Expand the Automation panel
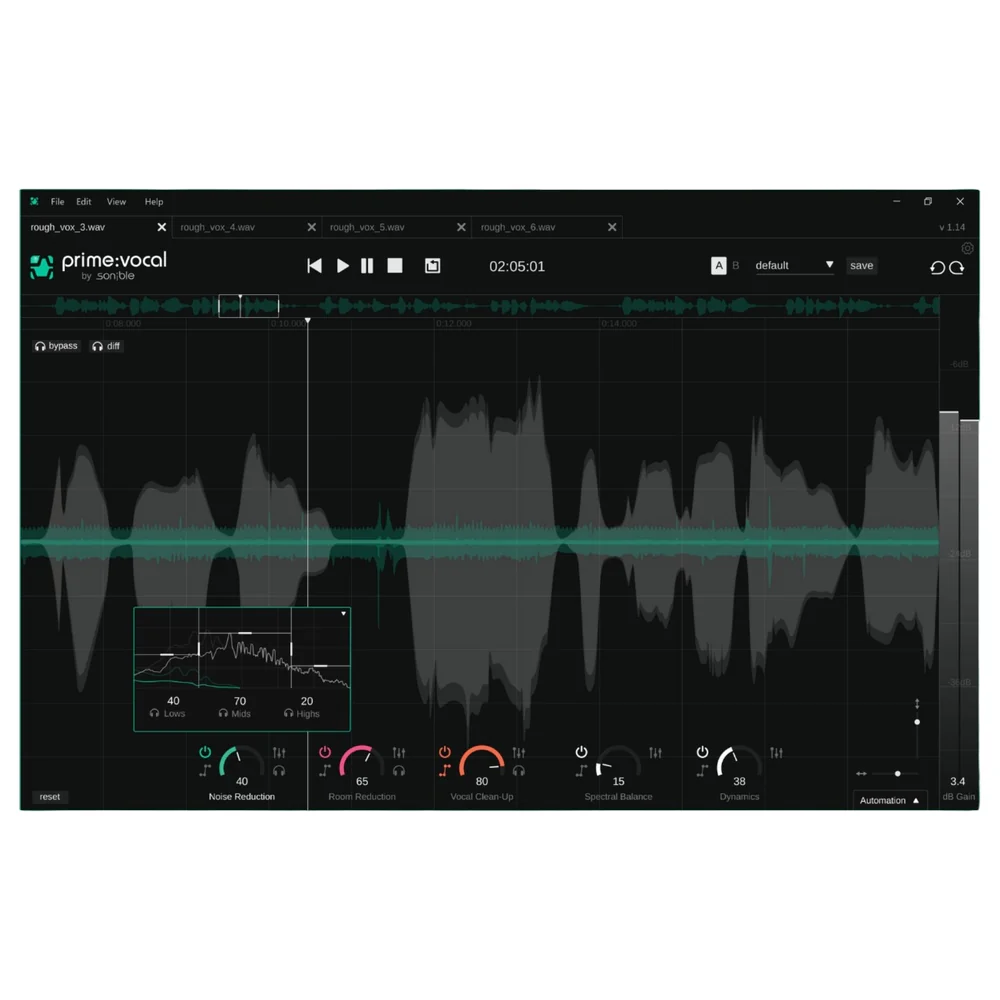The width and height of the screenshot is (1000, 1000). (x=890, y=800)
